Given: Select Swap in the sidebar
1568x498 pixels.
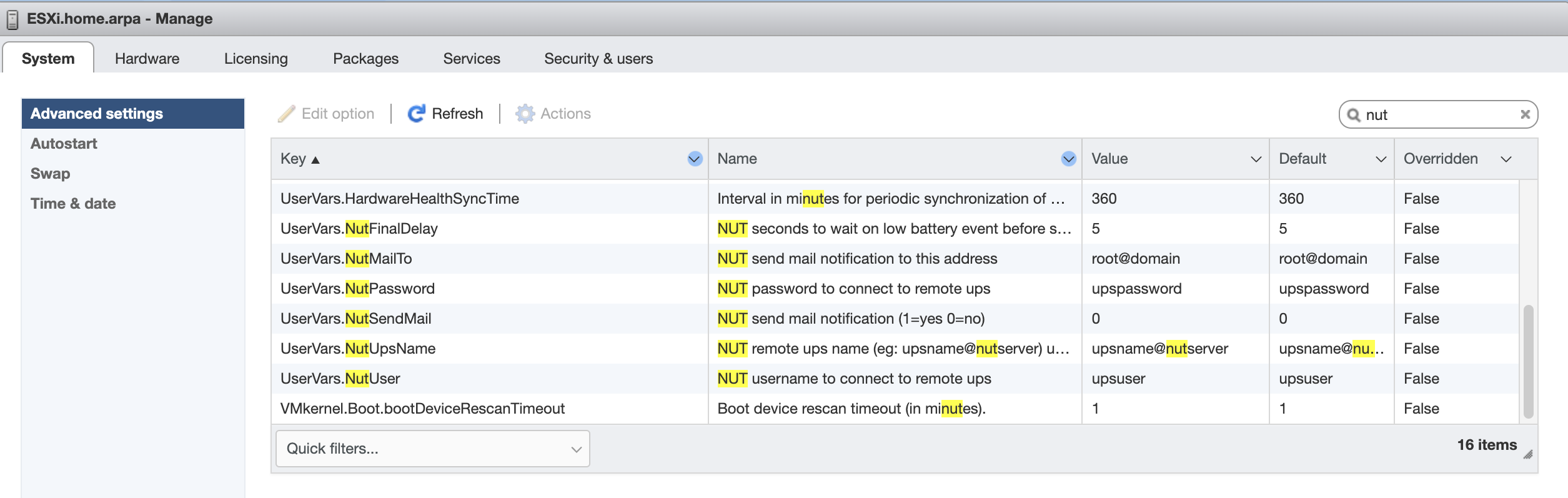Looking at the screenshot, I should tap(133, 174).
